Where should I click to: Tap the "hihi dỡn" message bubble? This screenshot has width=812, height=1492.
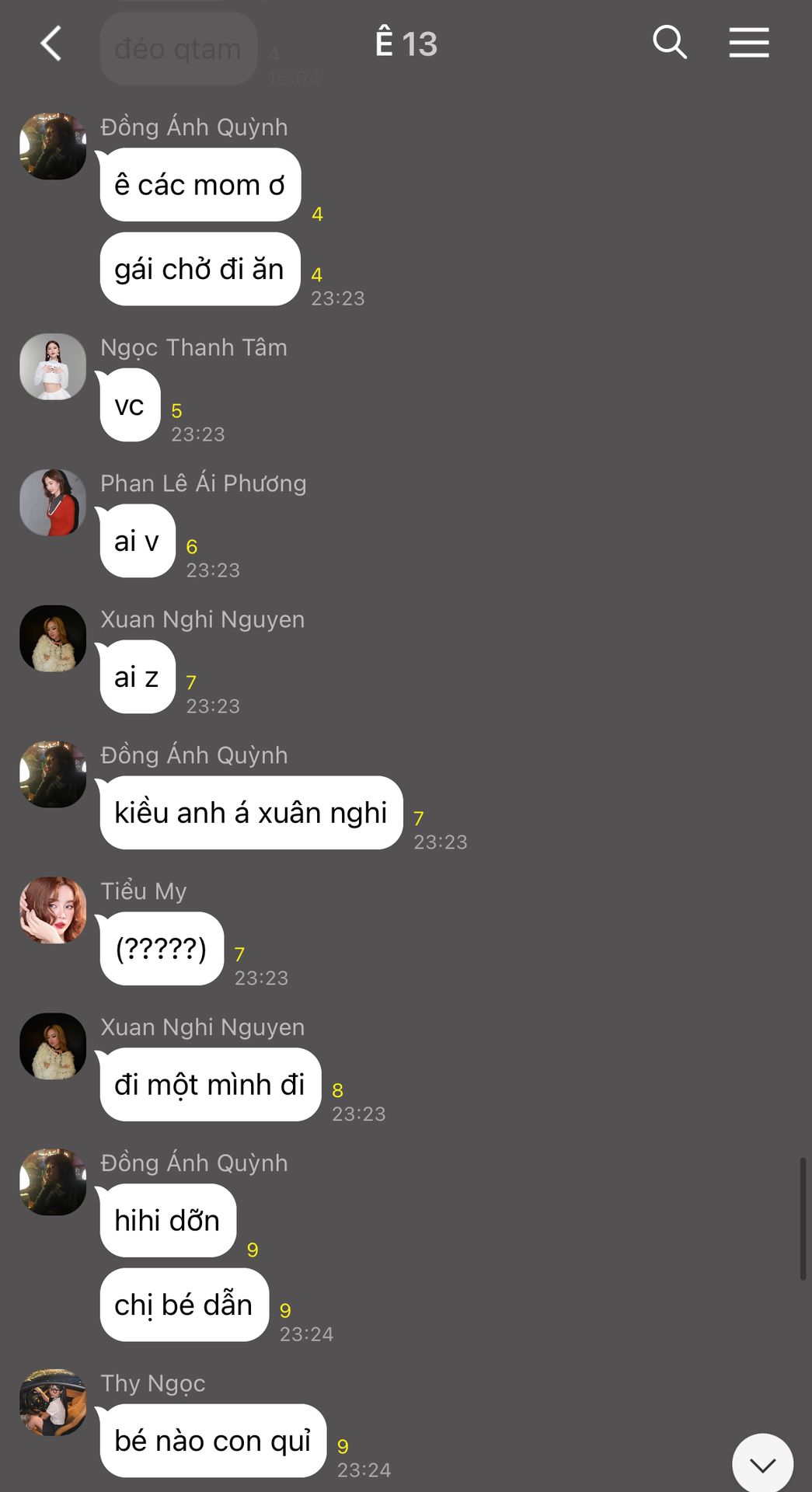pyautogui.click(x=168, y=1221)
